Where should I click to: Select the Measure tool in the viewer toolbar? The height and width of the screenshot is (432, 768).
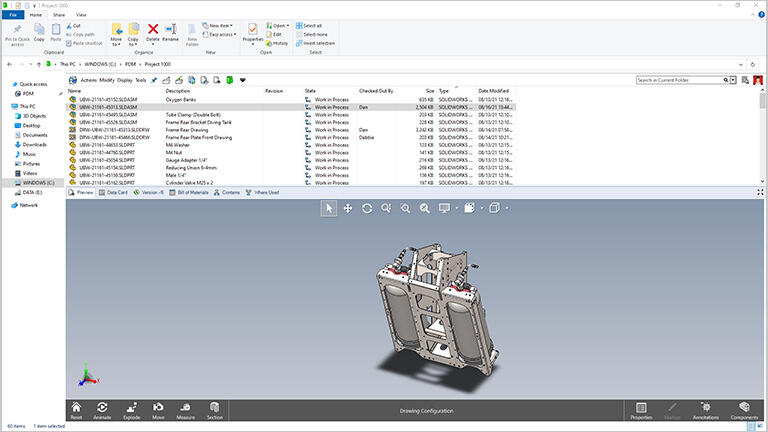[x=186, y=410]
